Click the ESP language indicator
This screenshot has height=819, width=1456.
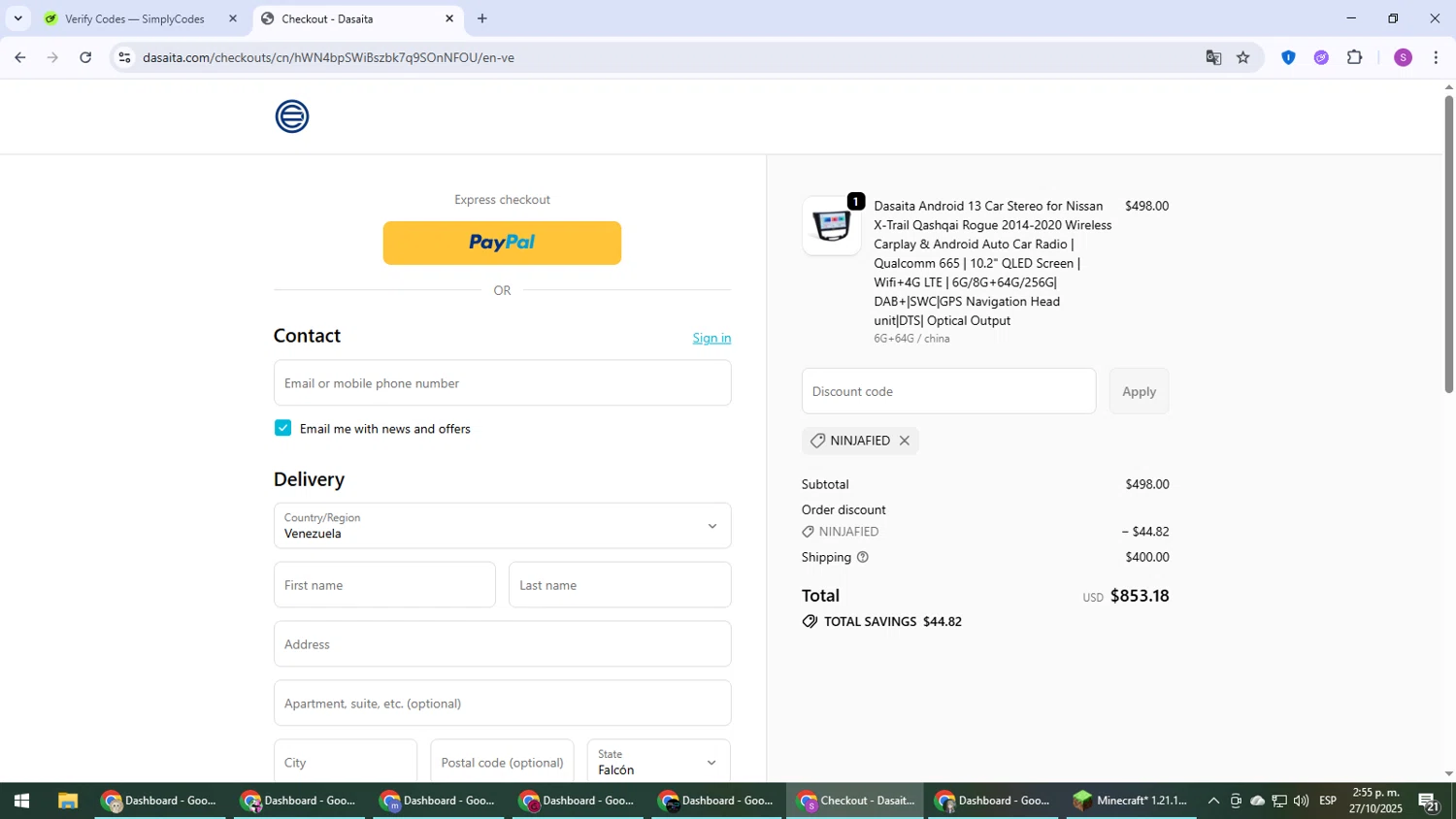1328,801
